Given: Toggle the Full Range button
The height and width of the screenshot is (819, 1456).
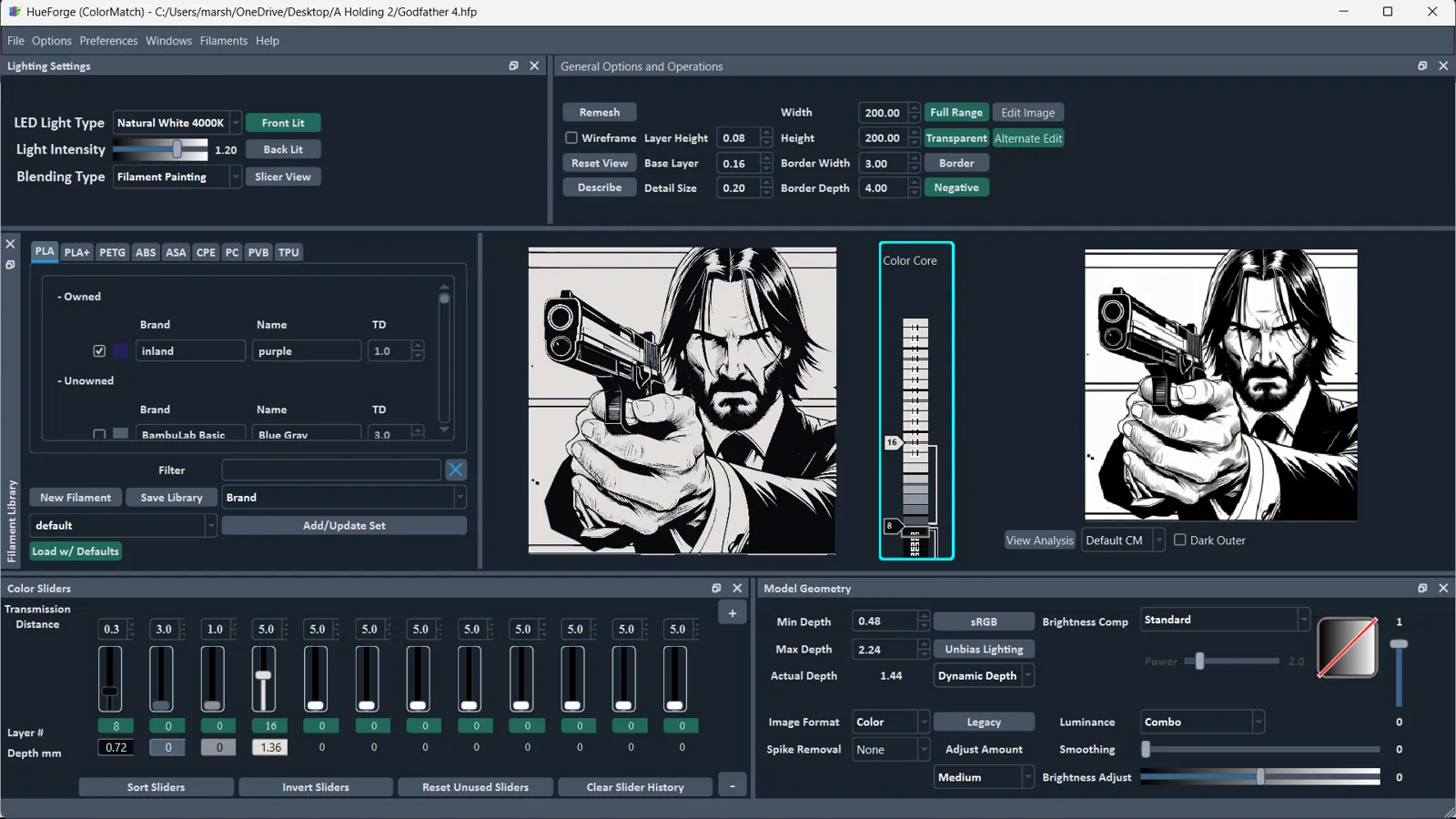Looking at the screenshot, I should point(956,113).
